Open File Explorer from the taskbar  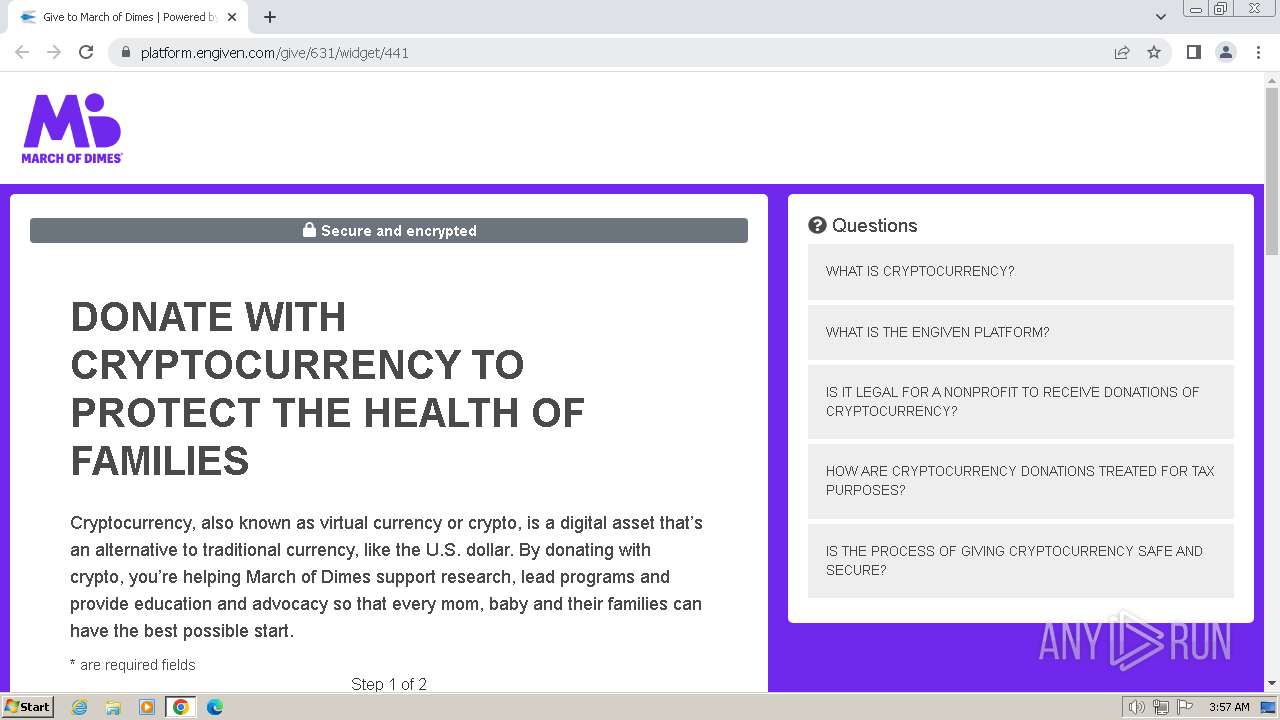pos(113,707)
